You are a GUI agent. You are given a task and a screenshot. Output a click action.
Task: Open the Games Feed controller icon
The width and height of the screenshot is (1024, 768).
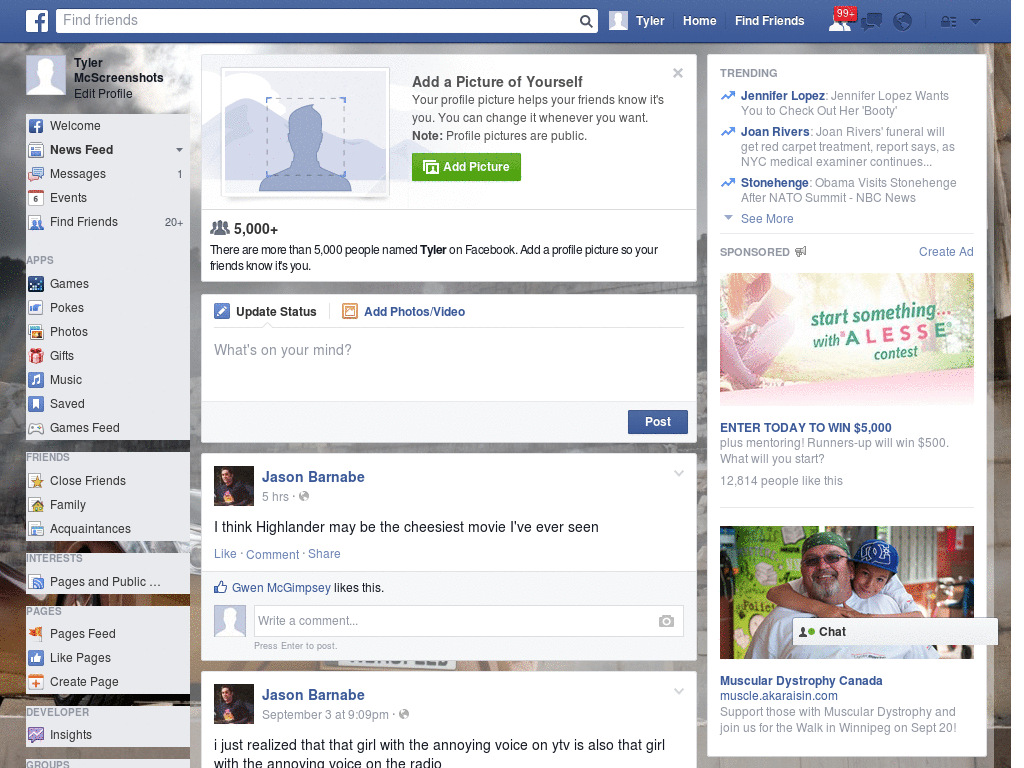pos(37,428)
